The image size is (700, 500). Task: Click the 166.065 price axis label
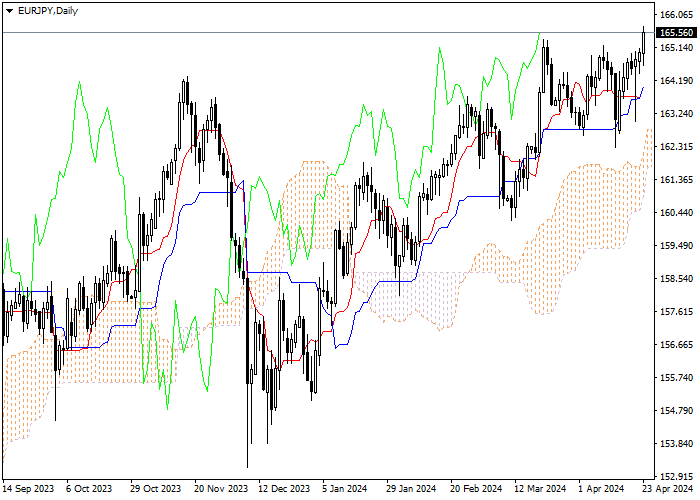pyautogui.click(x=676, y=15)
